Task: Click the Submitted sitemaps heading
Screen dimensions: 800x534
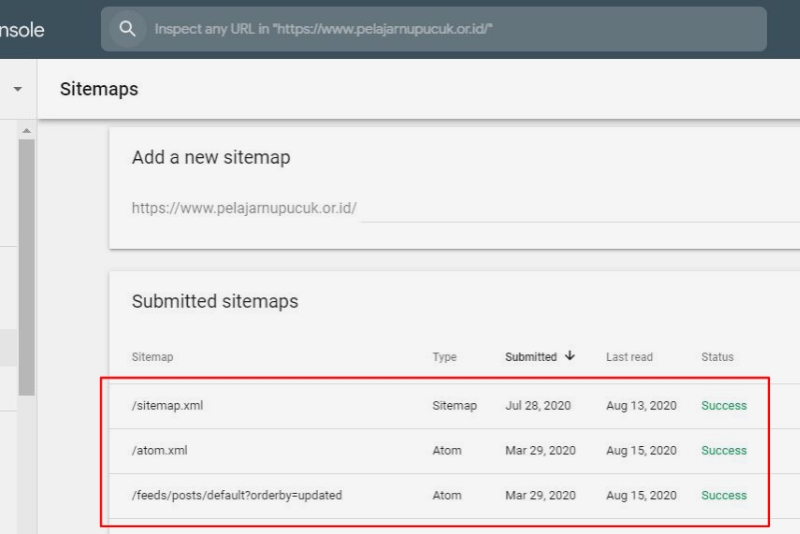Action: (x=215, y=301)
